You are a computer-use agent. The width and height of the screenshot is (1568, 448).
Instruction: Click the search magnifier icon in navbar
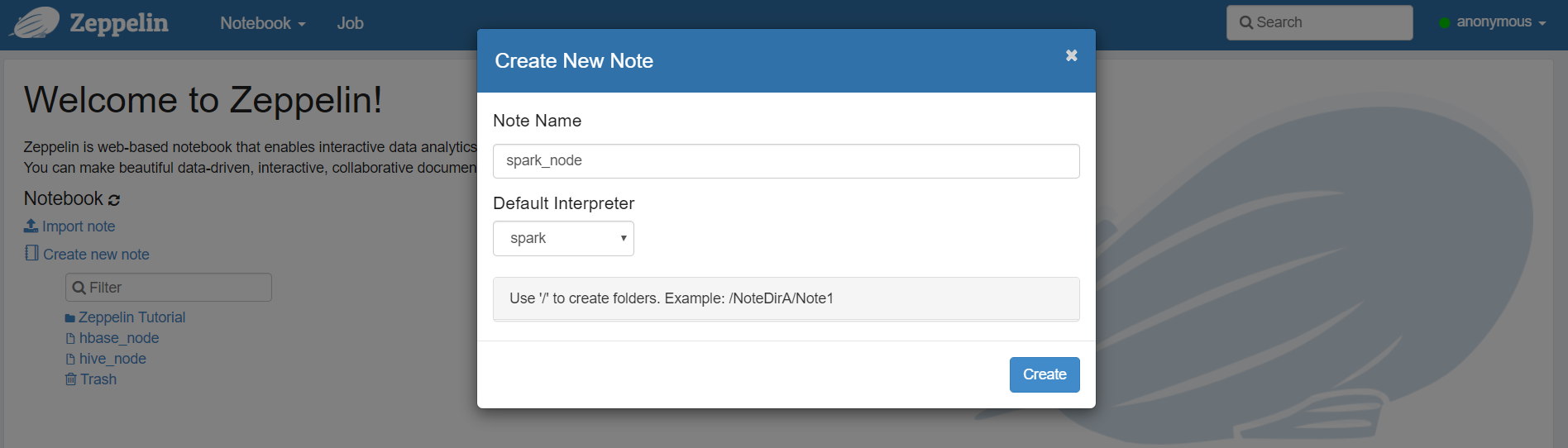click(x=1246, y=22)
